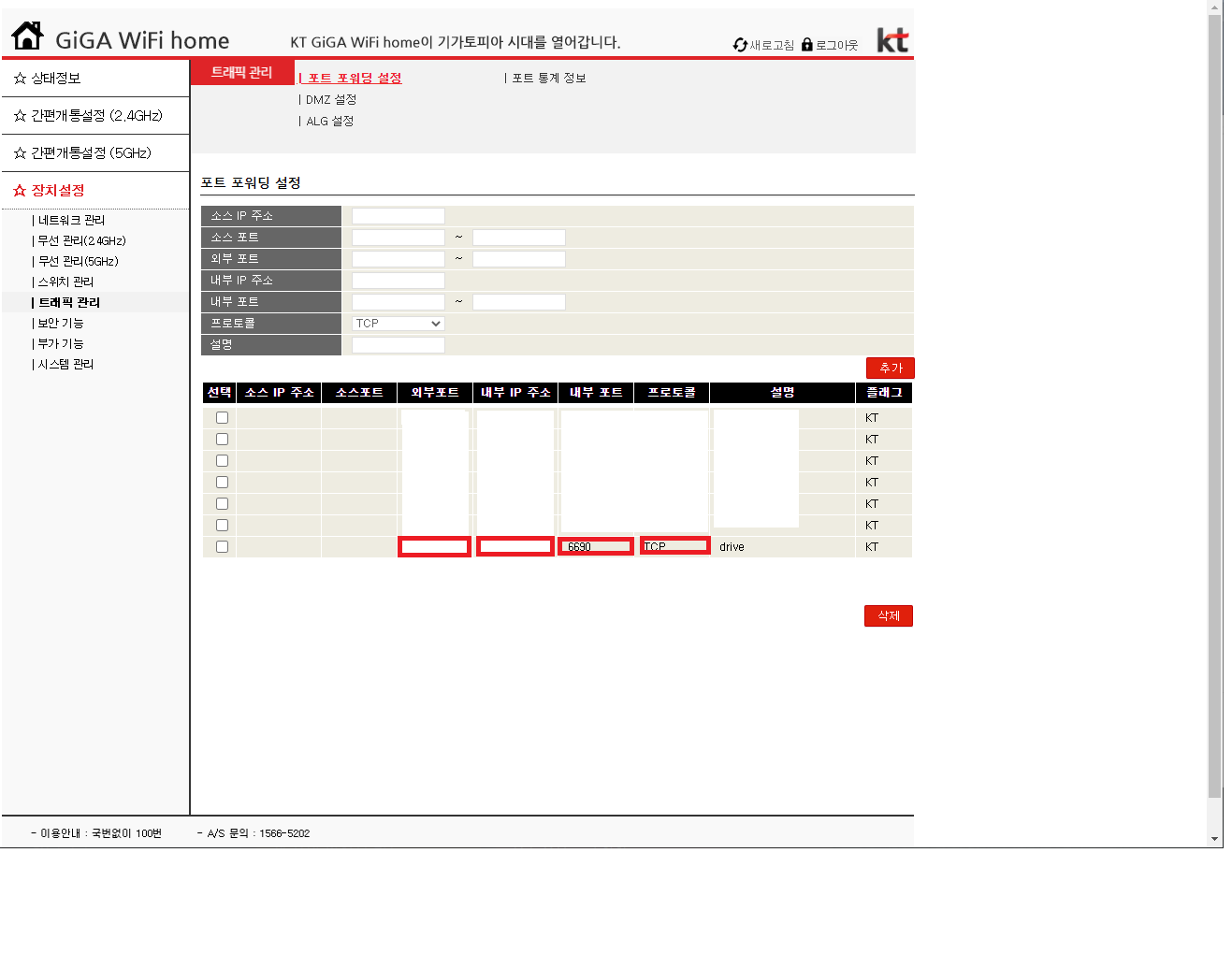Click the scrollbar up arrow
This screenshot has width=1232, height=954.
click(x=1215, y=7)
